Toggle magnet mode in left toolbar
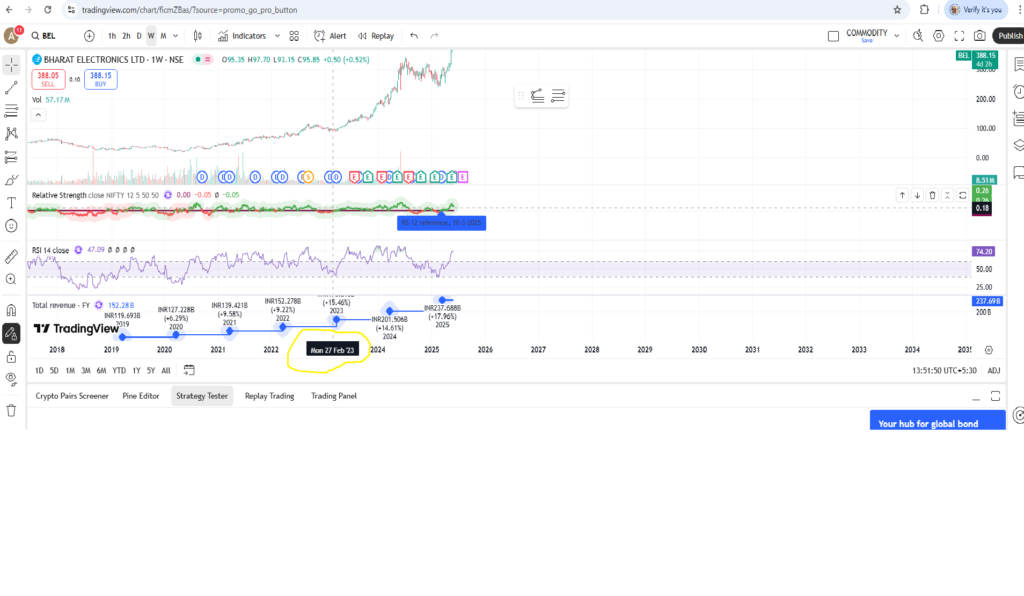 click(11, 310)
